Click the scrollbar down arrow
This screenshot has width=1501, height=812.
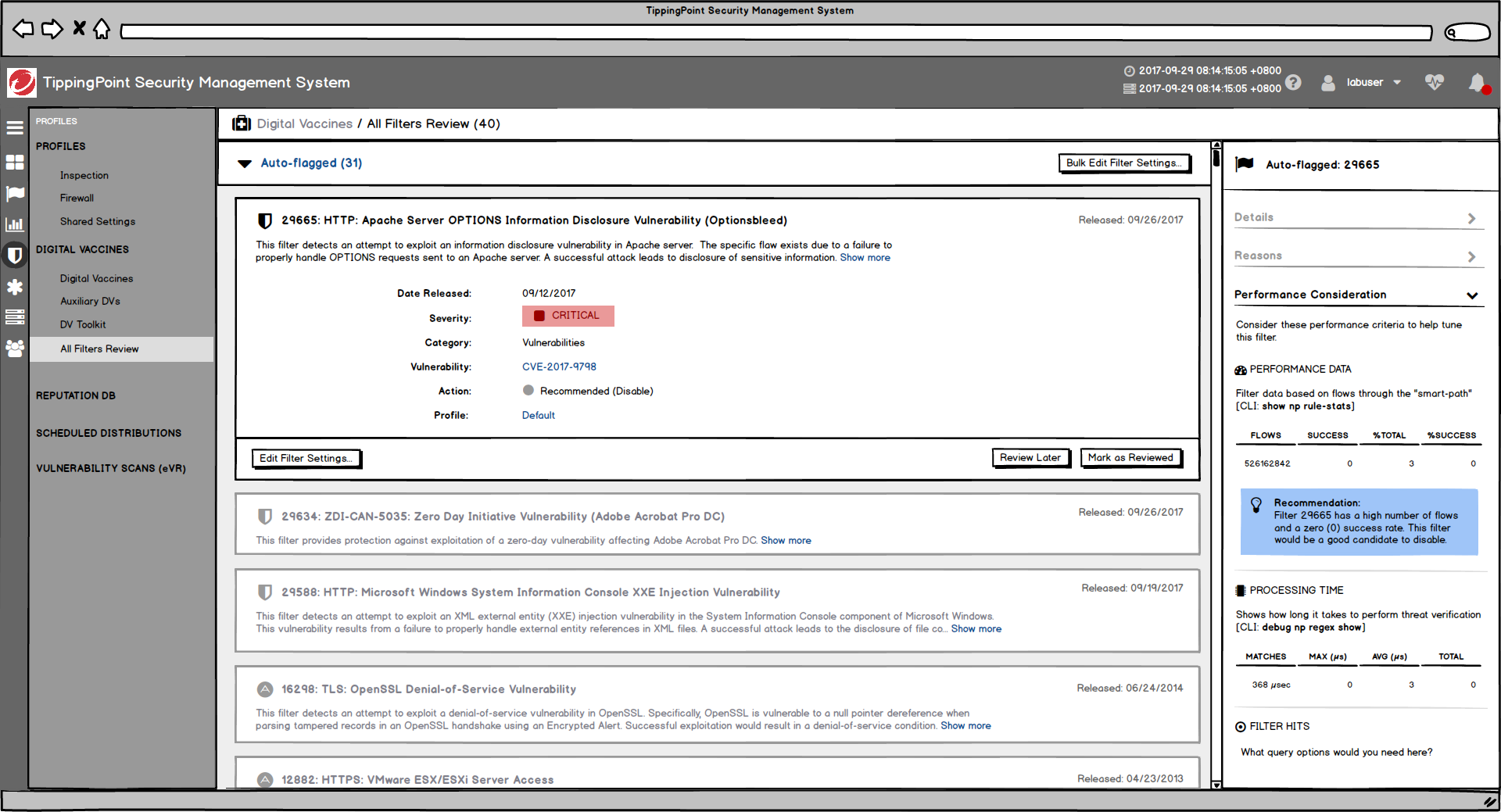point(1216,785)
